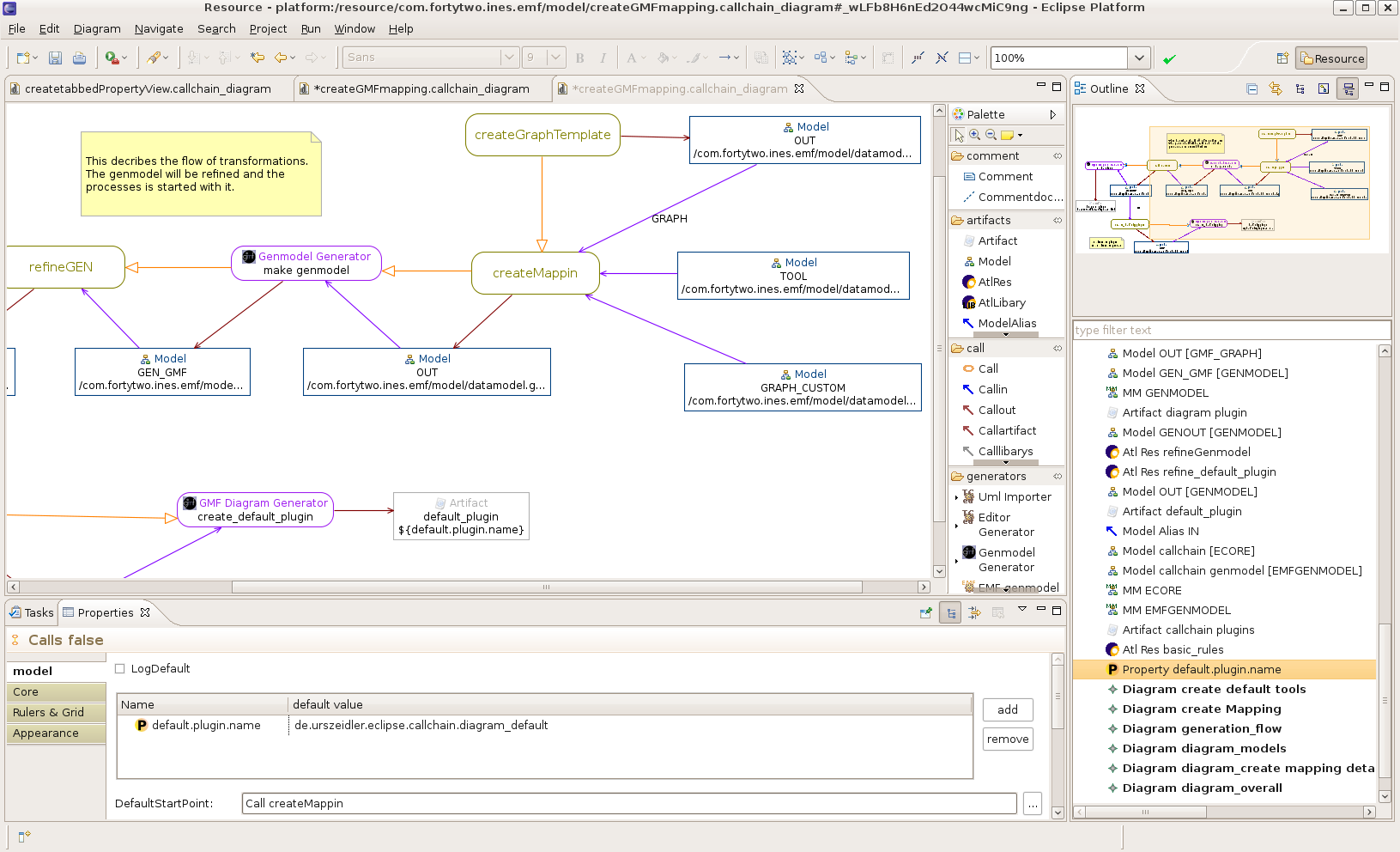Viewport: 1400px width, 852px height.
Task: Select the Appearance property tab
Action: click(56, 733)
